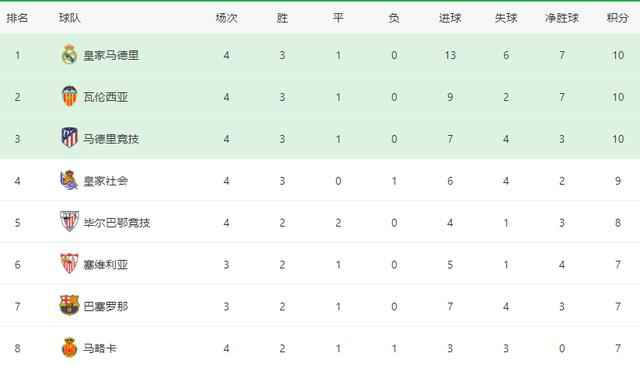Viewport: 640px width, 367px height.
Task: Select the Atlético Madrid crest icon
Action: click(69, 138)
